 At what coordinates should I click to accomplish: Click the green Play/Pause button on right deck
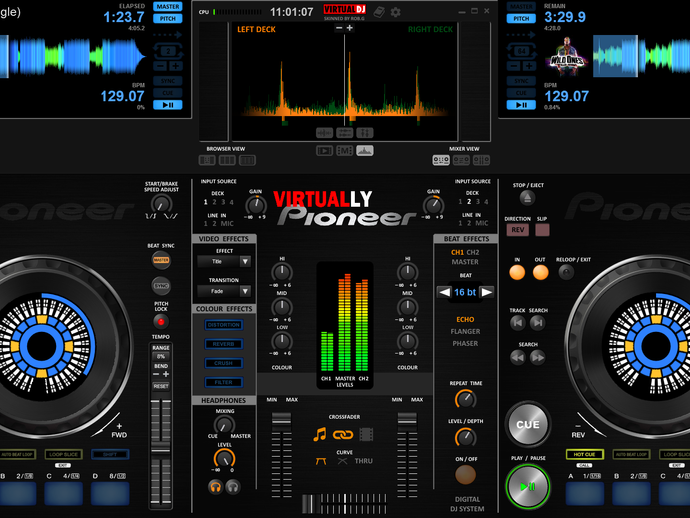click(x=528, y=487)
